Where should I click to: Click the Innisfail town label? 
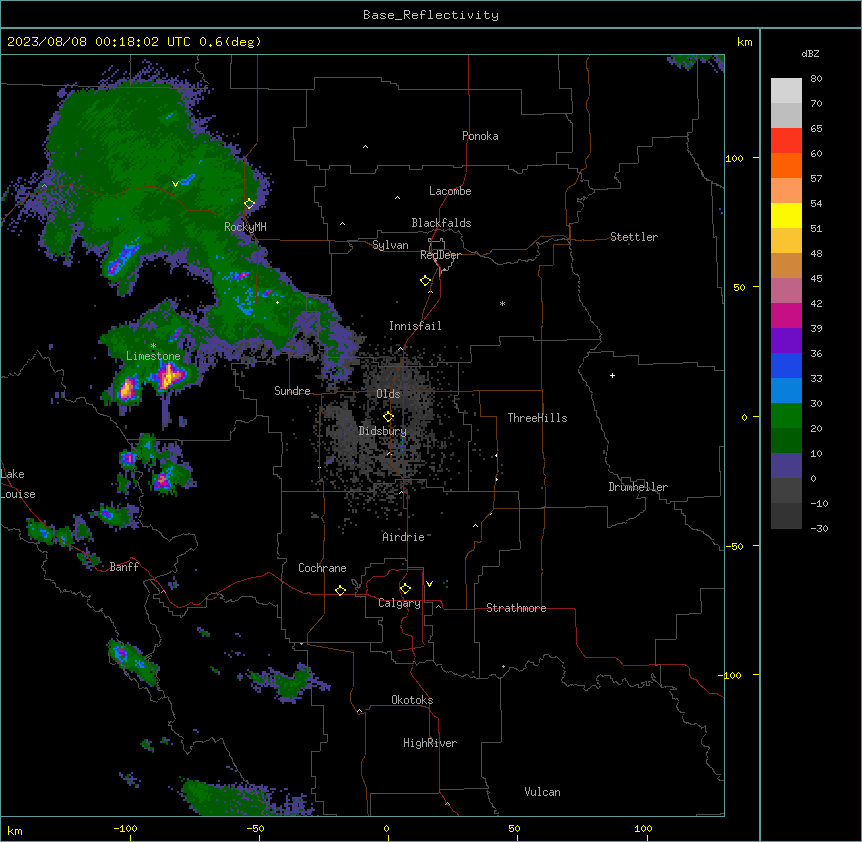tap(415, 326)
